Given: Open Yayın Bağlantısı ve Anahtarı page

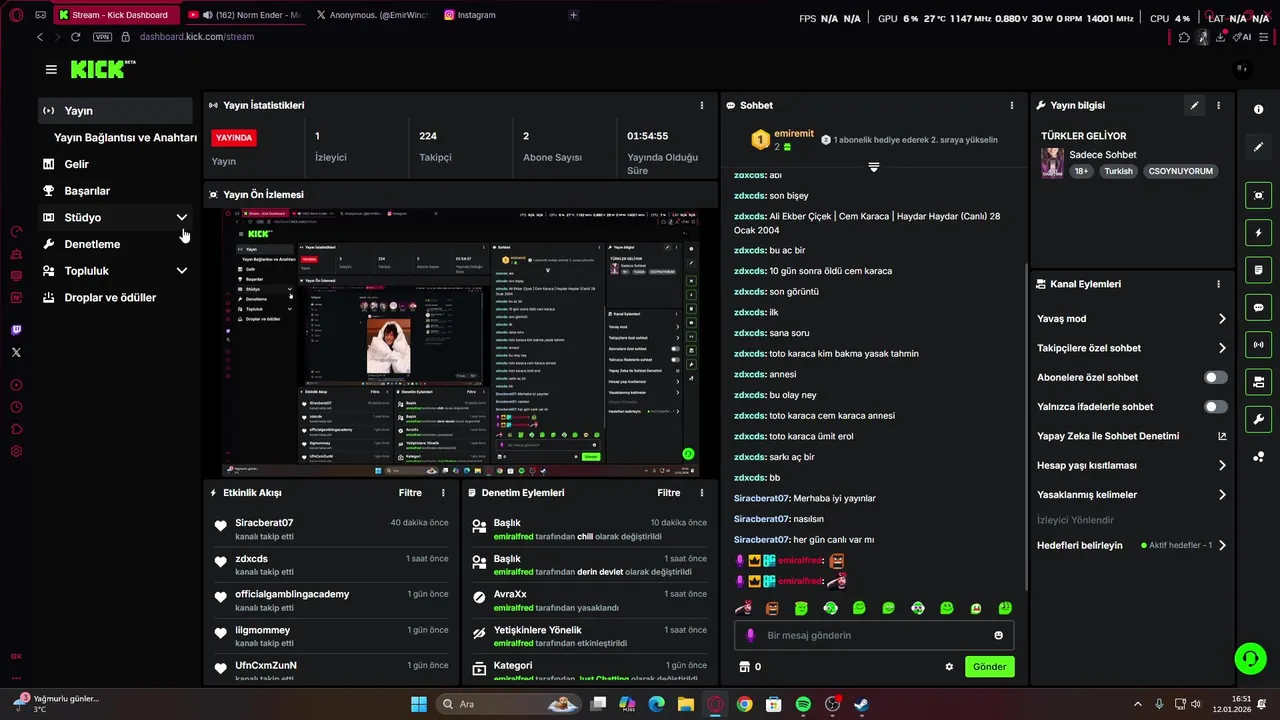Looking at the screenshot, I should click(125, 138).
